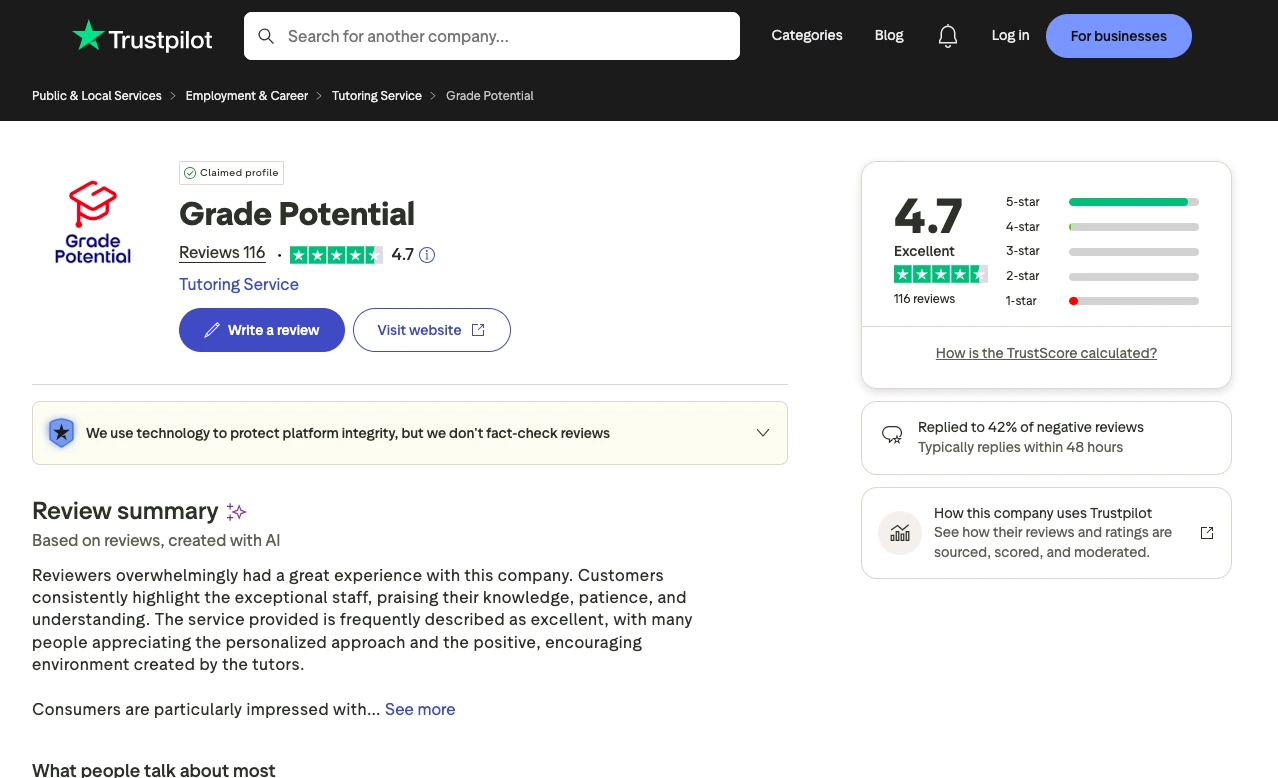Click the info icon beside the 4.7 rating

[427, 255]
